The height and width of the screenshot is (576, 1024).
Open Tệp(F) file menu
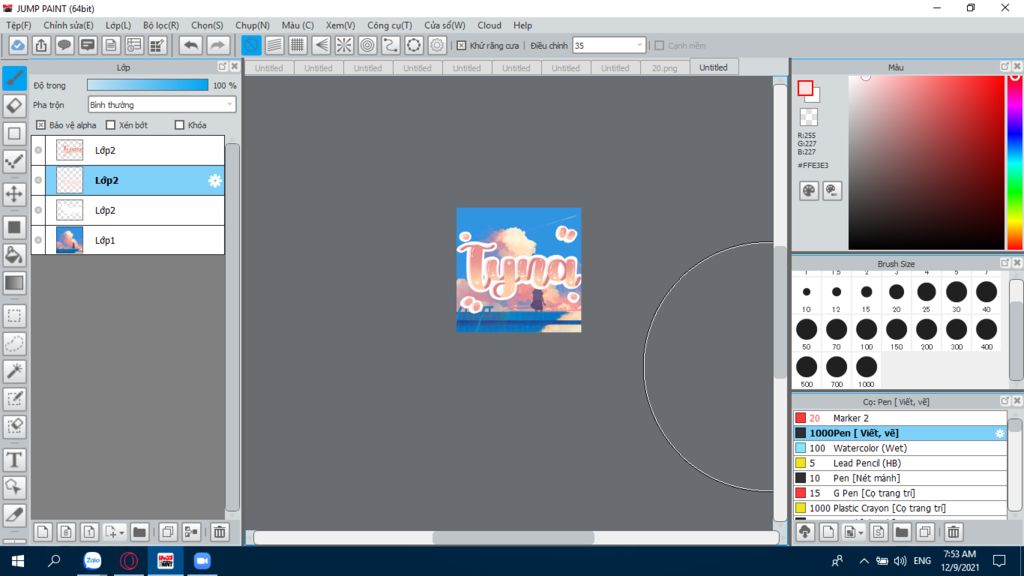point(18,25)
